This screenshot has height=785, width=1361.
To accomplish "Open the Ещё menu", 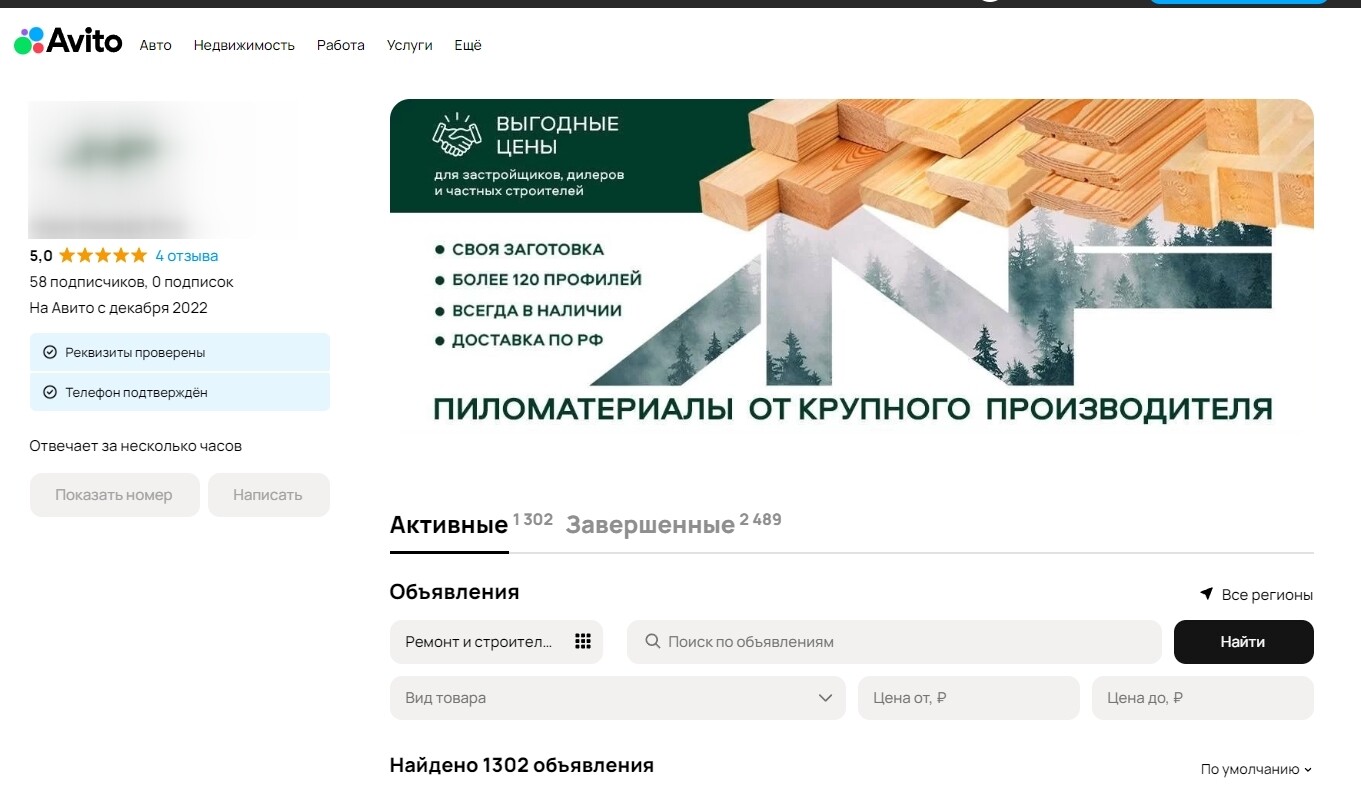I will pyautogui.click(x=468, y=46).
